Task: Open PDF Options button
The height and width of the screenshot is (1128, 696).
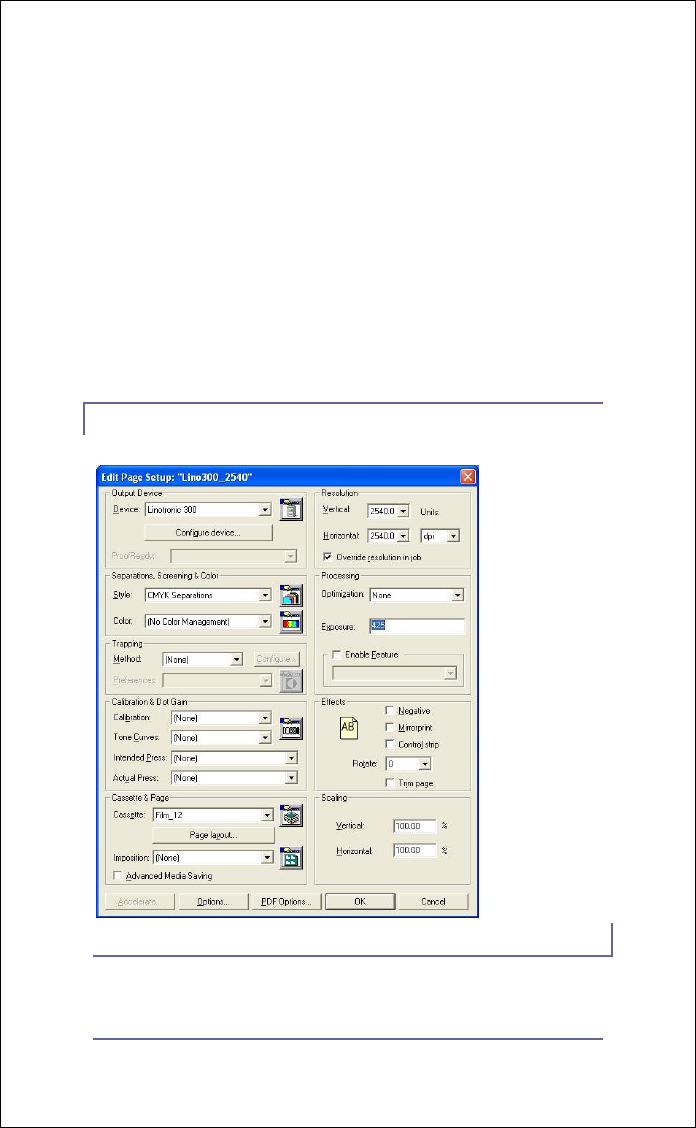Action: [286, 901]
